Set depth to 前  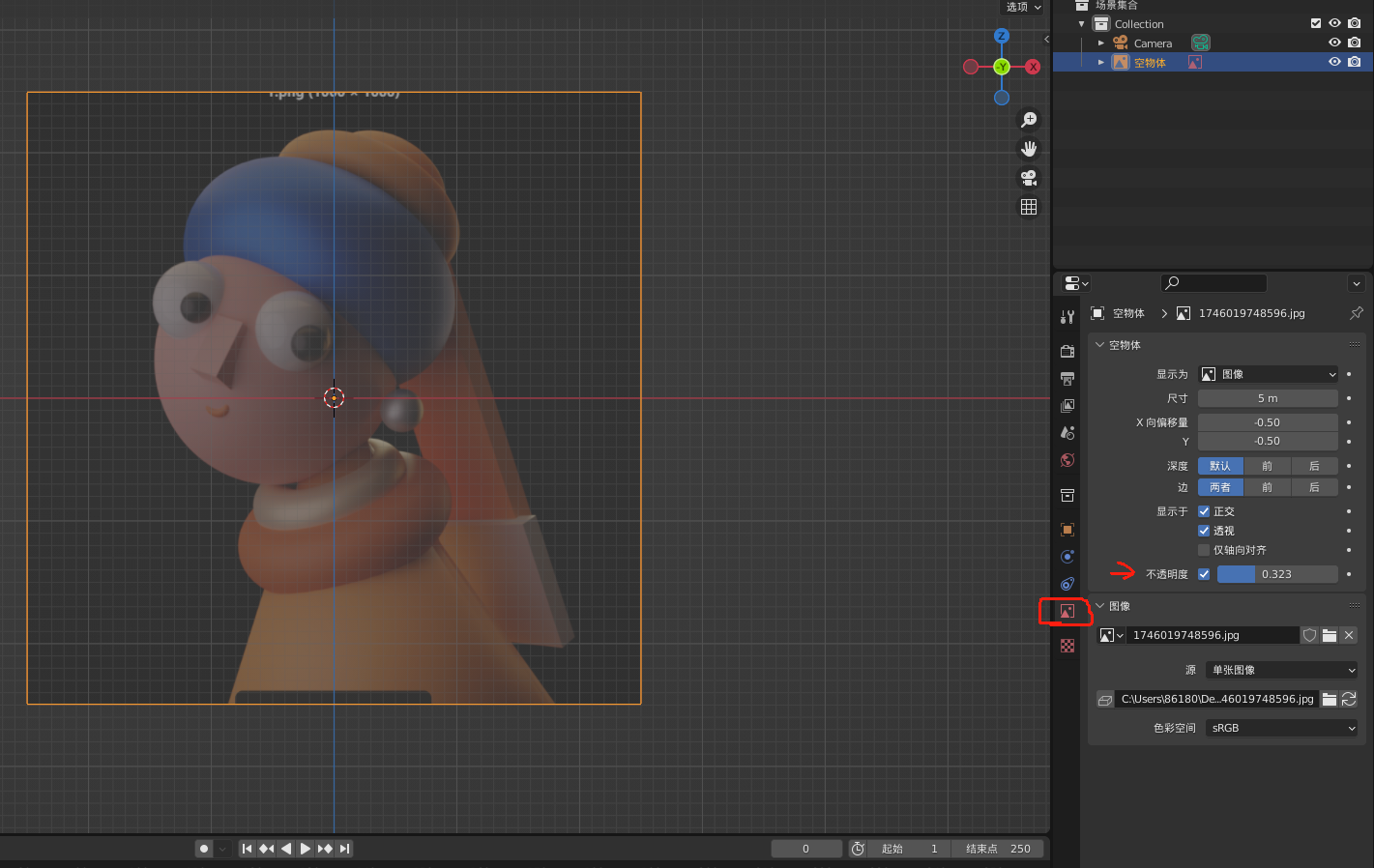(x=1267, y=466)
